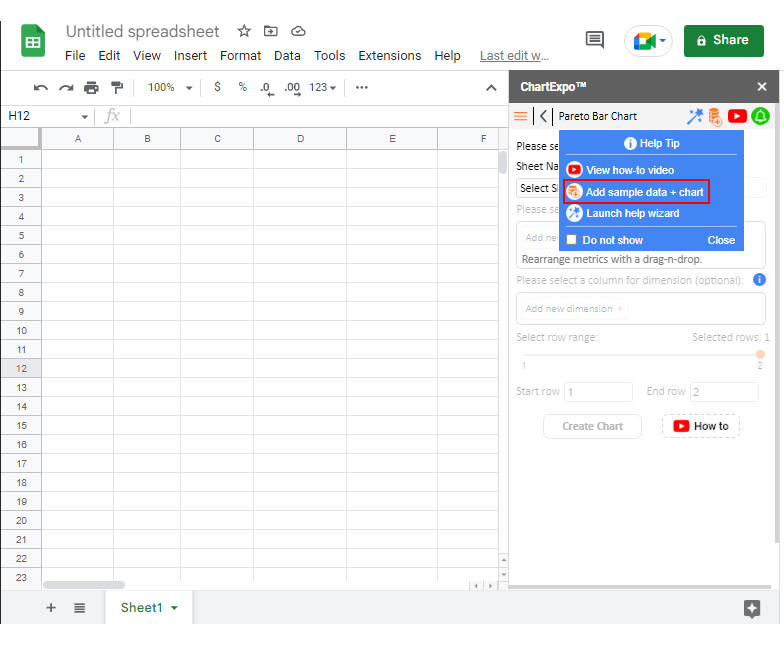Click the Untitled spreadsheet title

[x=142, y=32]
